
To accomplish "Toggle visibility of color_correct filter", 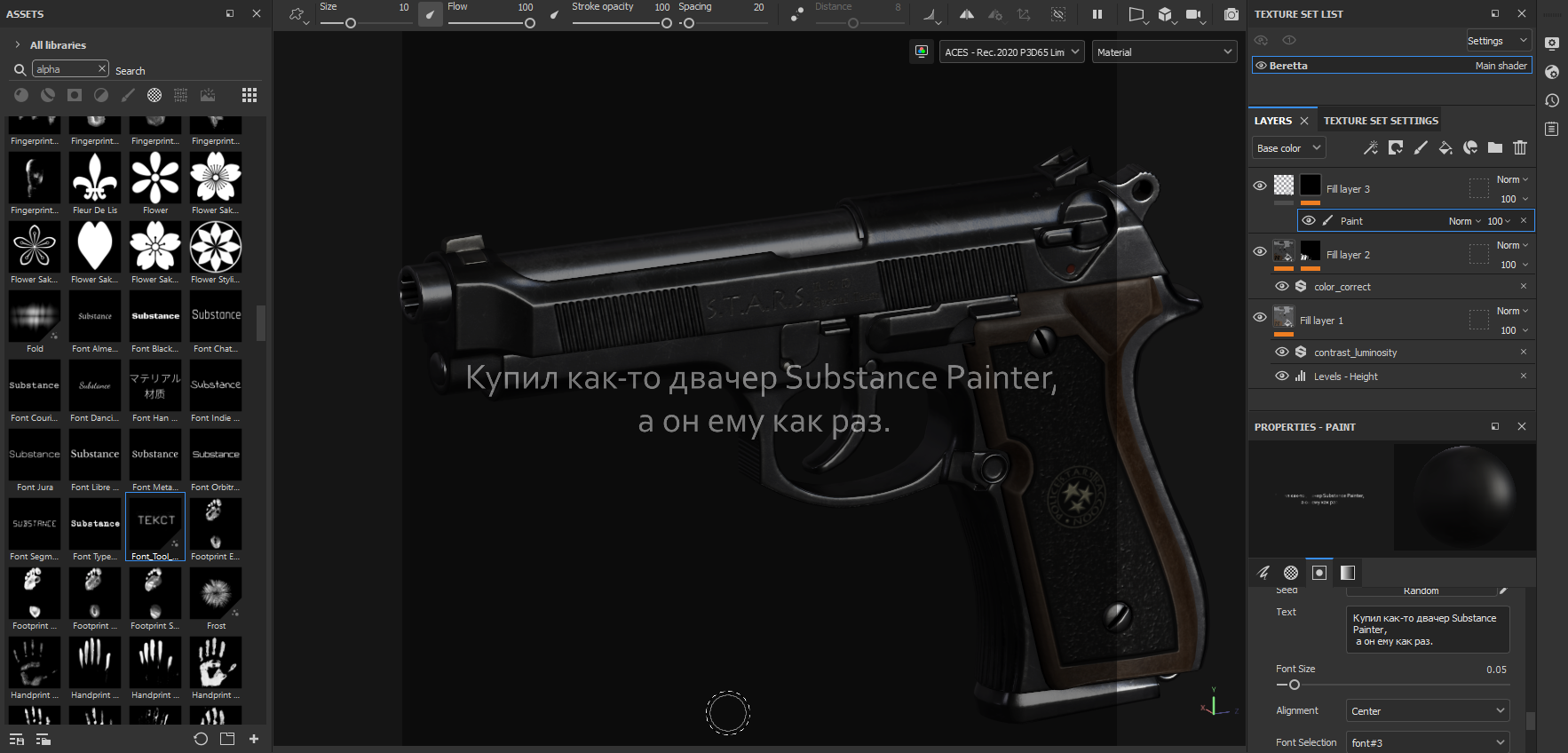I will (x=1282, y=286).
